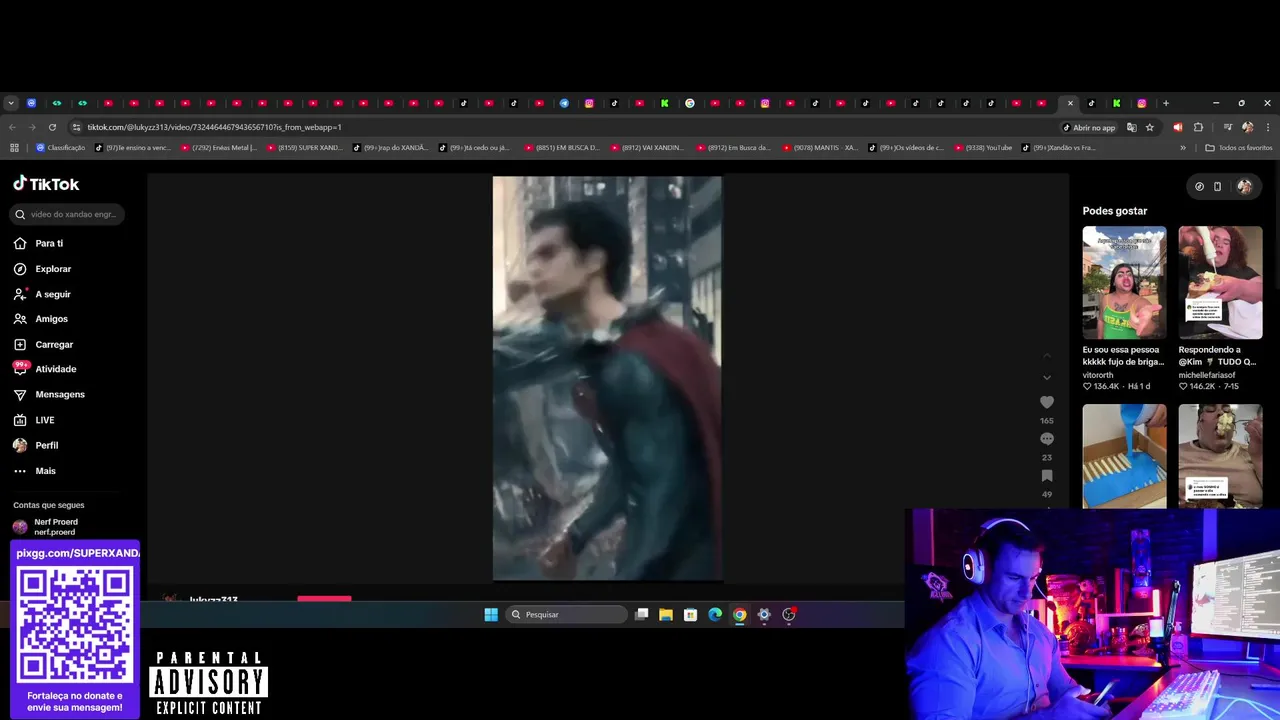Open the TikTok home logo
Image resolution: width=1280 pixels, height=720 pixels.
[46, 184]
